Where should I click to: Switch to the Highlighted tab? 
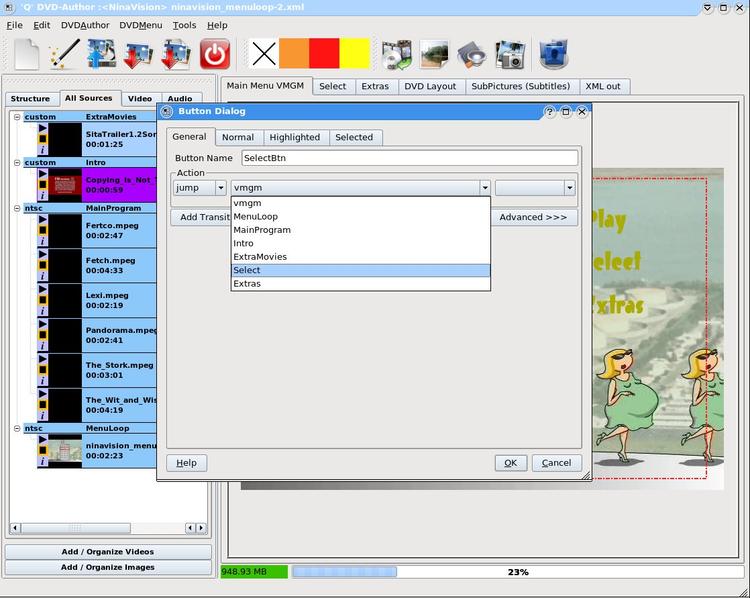point(295,137)
